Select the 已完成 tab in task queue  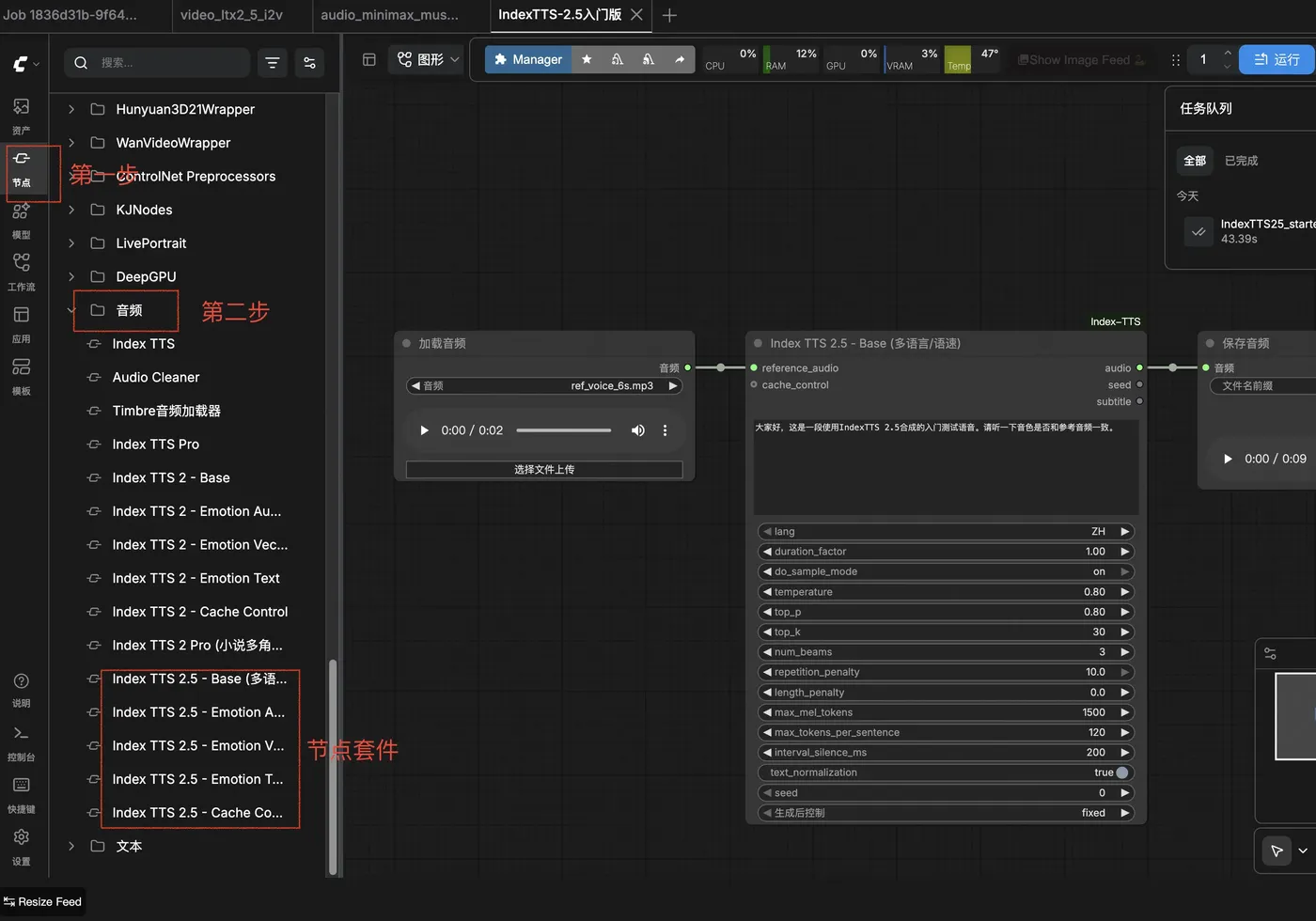click(x=1241, y=161)
